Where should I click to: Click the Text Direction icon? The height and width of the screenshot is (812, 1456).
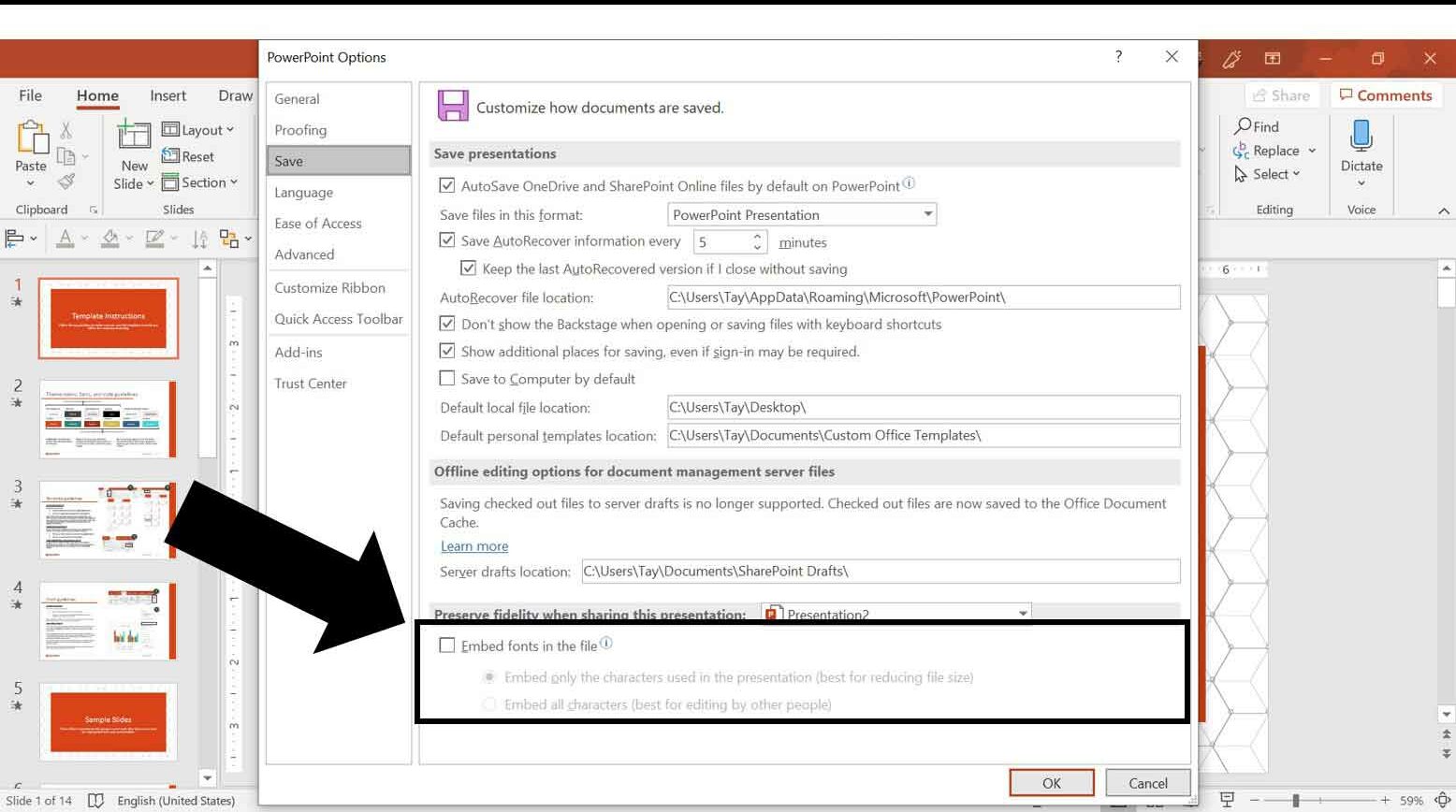pos(199,239)
